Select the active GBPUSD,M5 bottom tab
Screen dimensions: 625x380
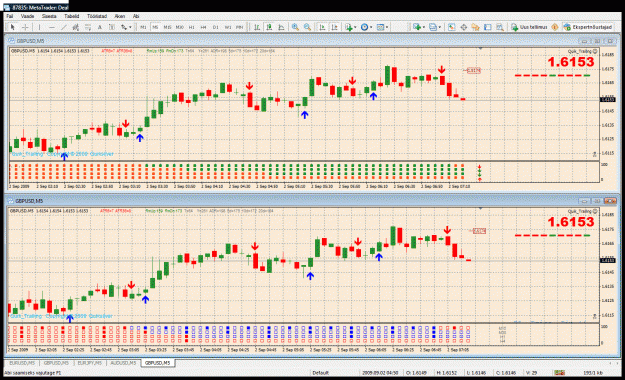coord(157,363)
